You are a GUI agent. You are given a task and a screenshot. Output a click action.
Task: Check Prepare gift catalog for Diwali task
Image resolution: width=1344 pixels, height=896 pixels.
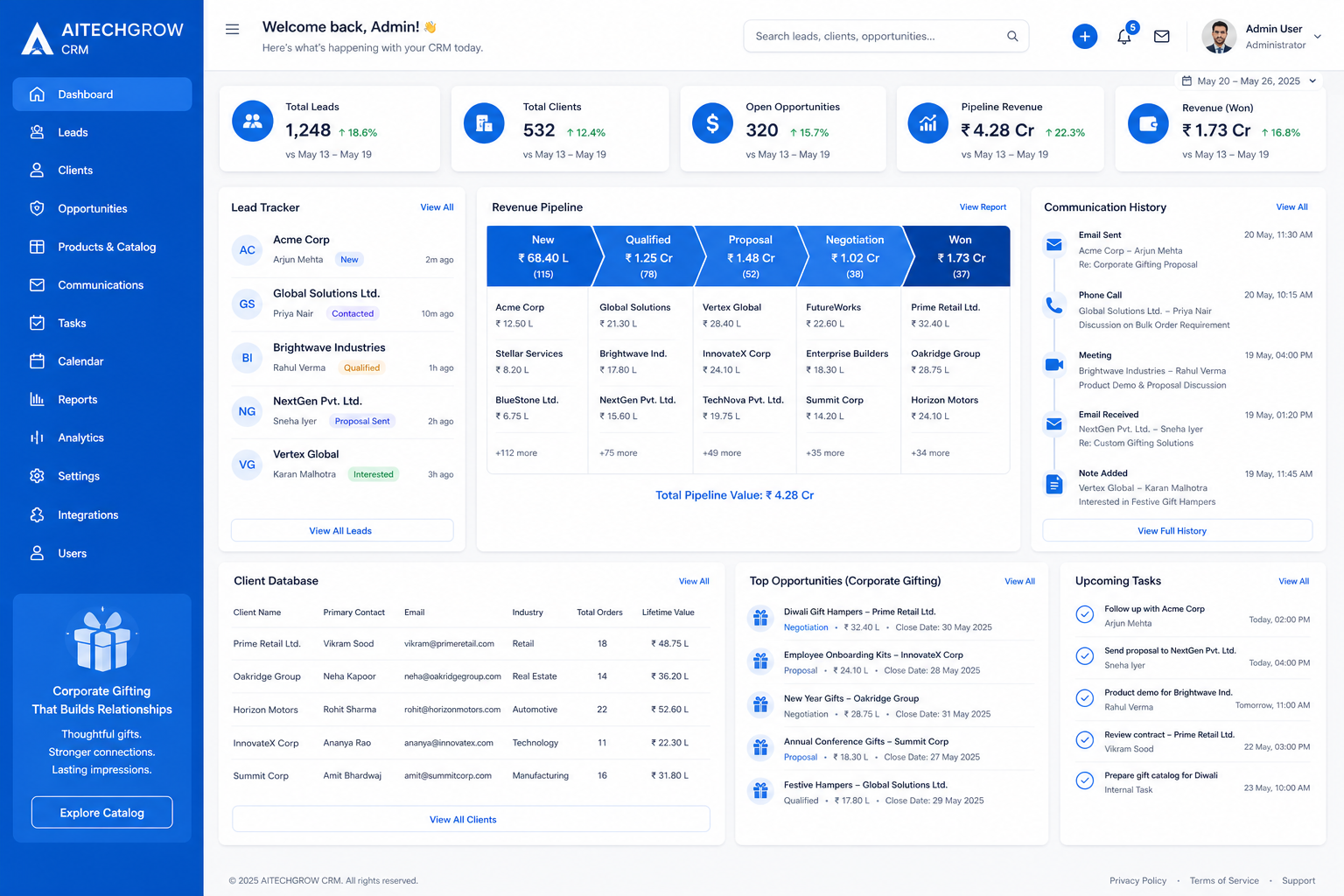1084,780
